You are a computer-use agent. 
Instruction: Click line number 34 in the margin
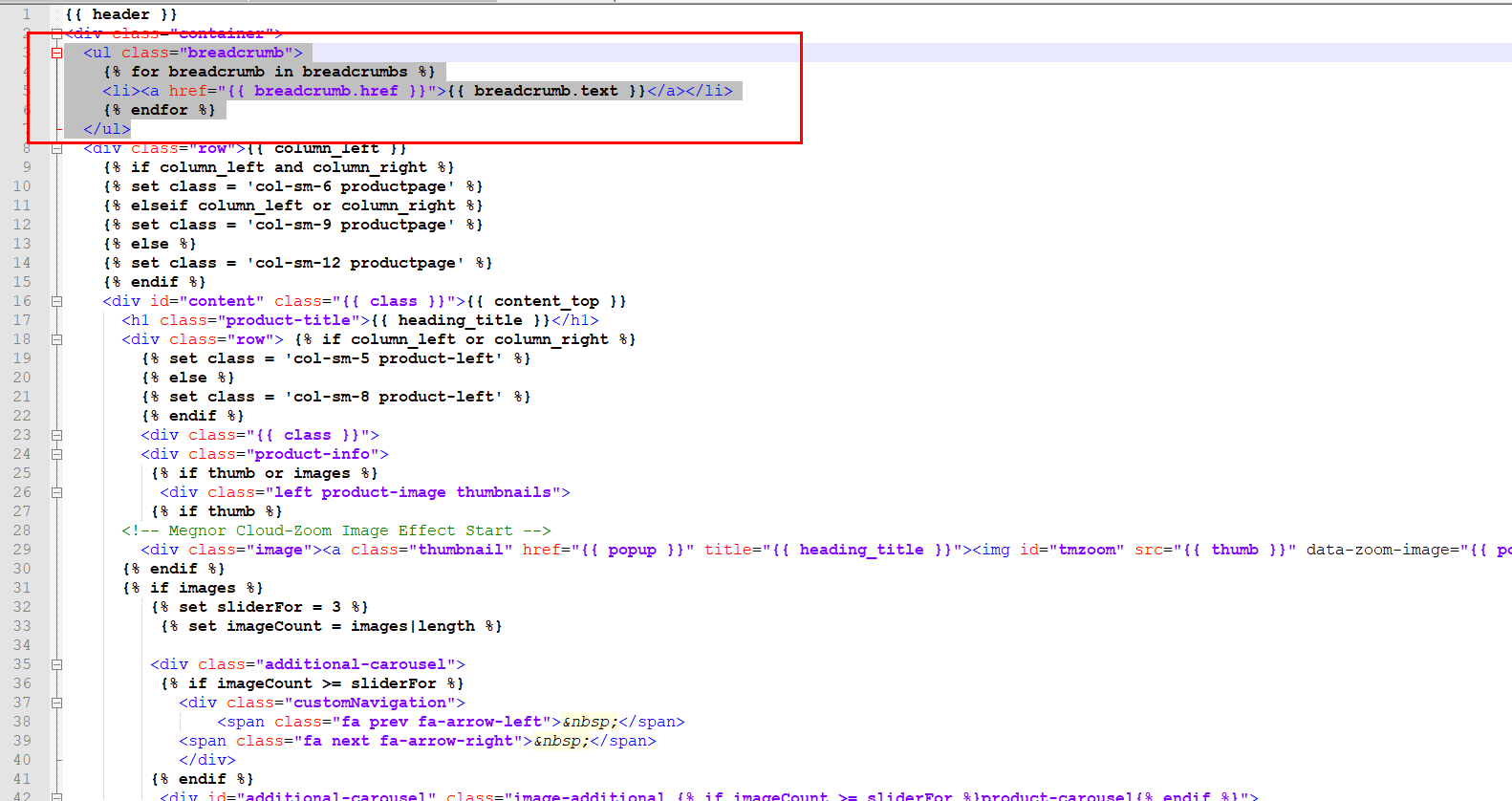click(x=22, y=645)
